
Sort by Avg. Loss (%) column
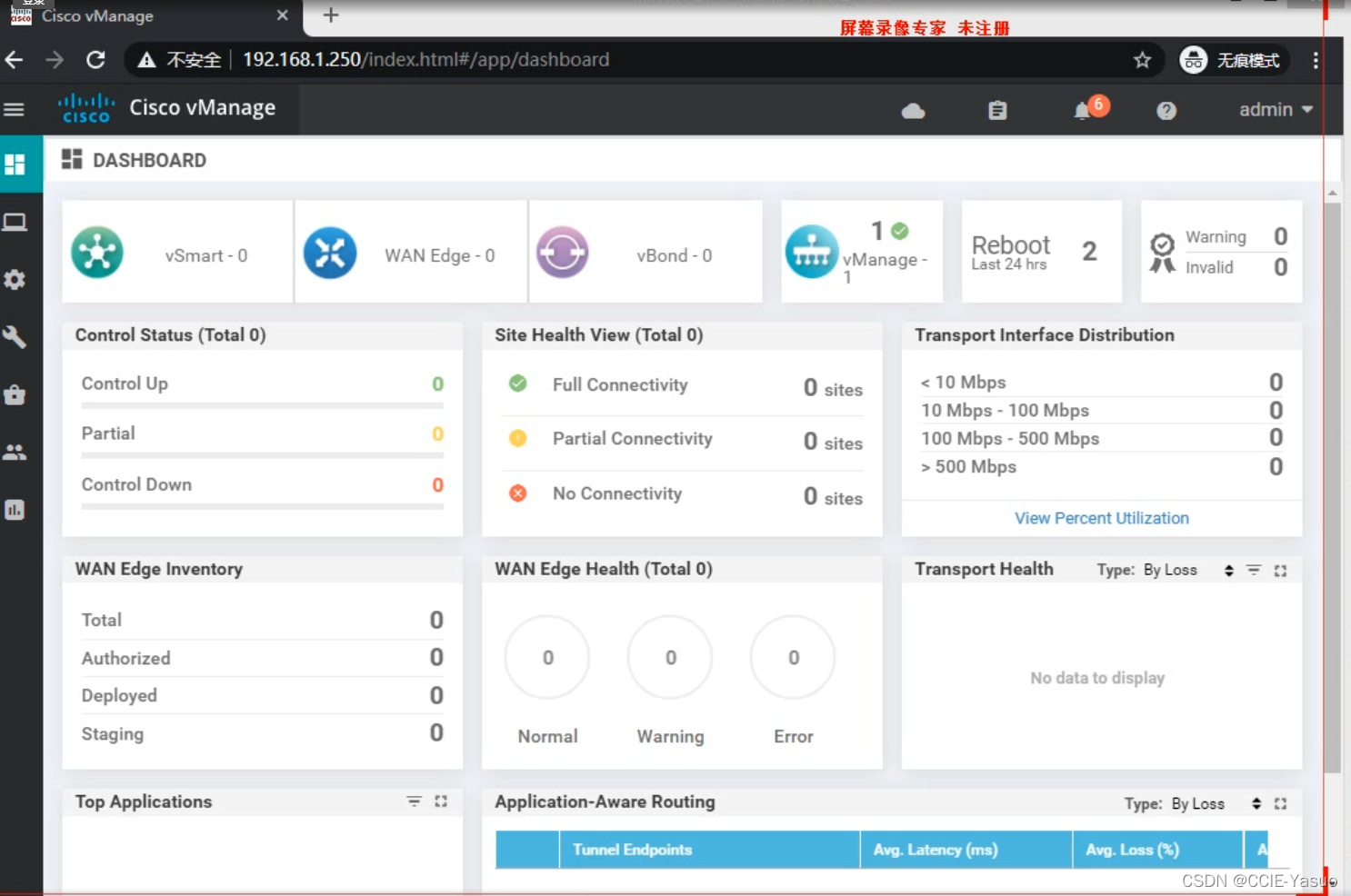1158,850
